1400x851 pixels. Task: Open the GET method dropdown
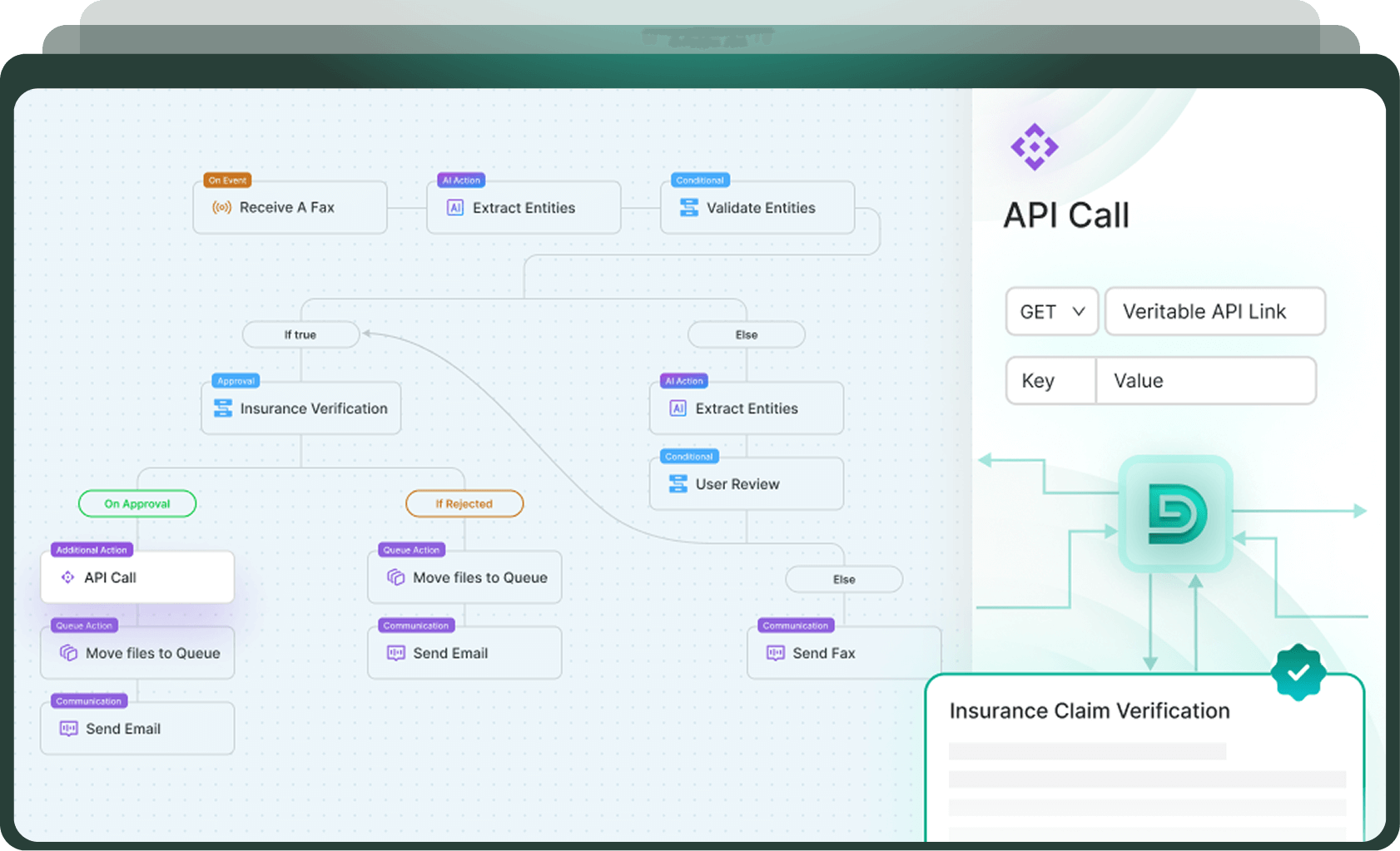point(1052,311)
